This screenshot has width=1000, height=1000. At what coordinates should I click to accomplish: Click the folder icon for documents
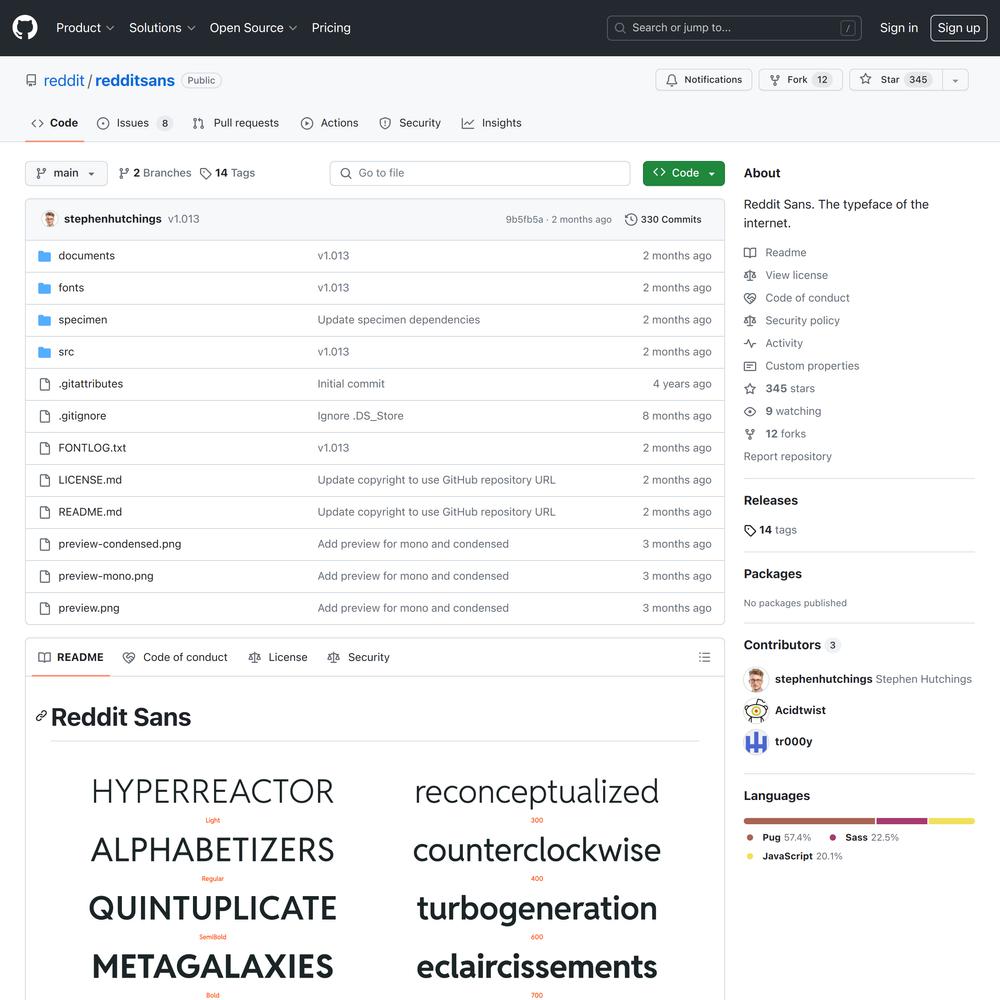coord(44,256)
